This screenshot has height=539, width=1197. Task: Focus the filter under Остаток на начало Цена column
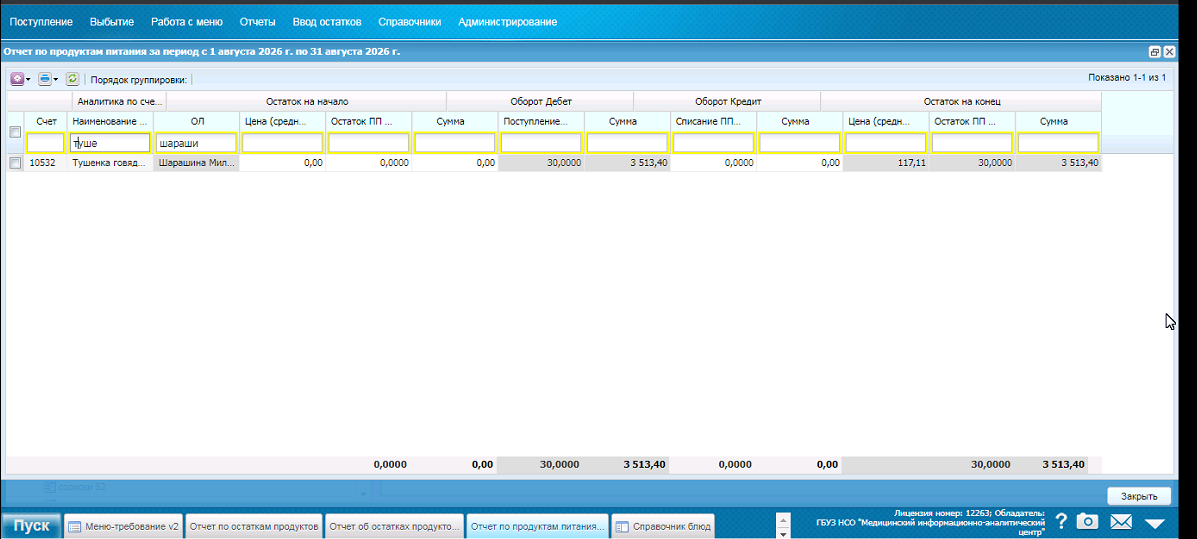(x=282, y=143)
